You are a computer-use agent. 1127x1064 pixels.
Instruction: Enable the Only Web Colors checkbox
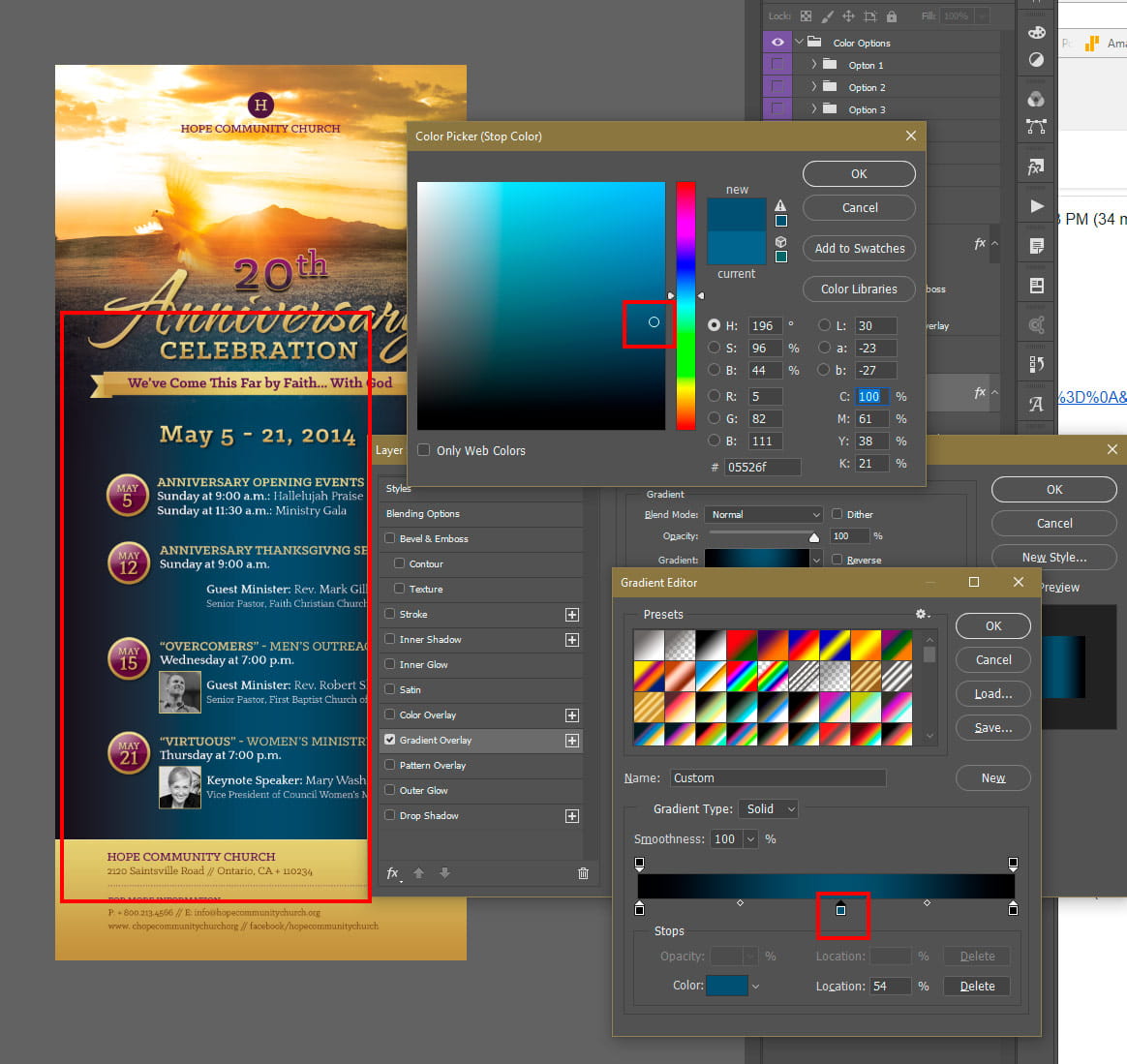click(424, 450)
